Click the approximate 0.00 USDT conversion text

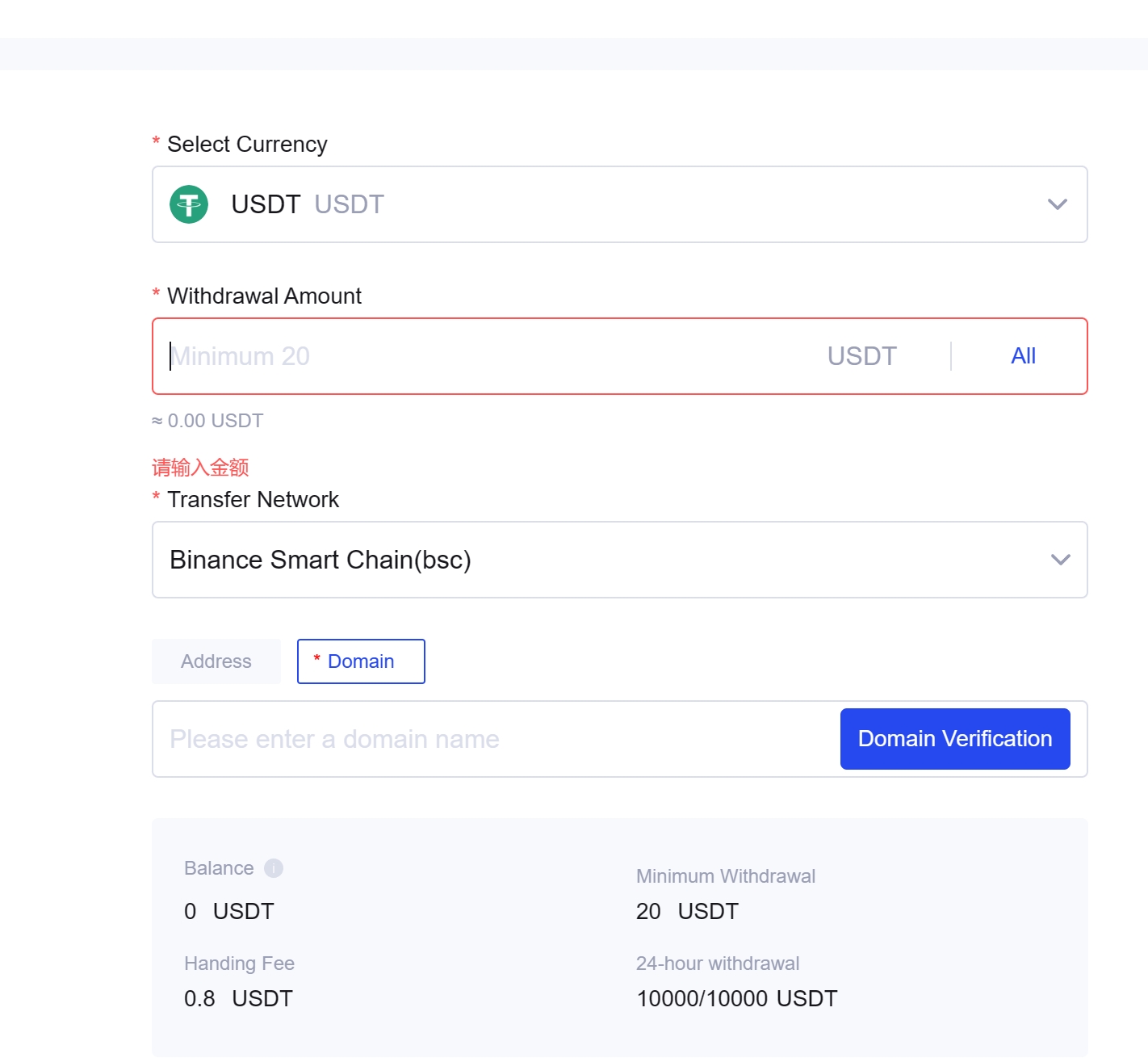(207, 421)
